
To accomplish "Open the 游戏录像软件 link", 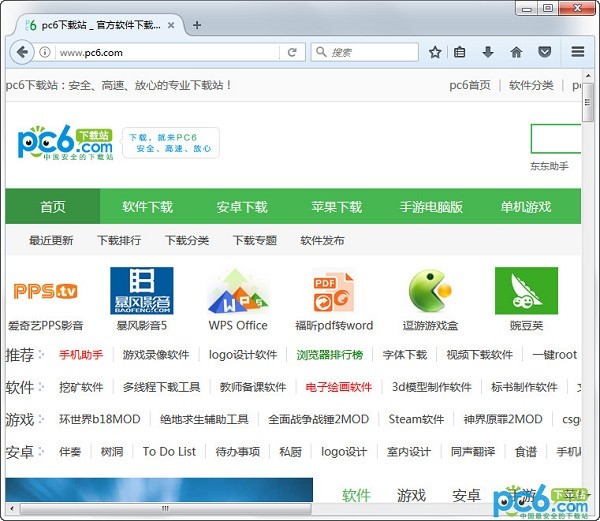I will pyautogui.click(x=156, y=355).
